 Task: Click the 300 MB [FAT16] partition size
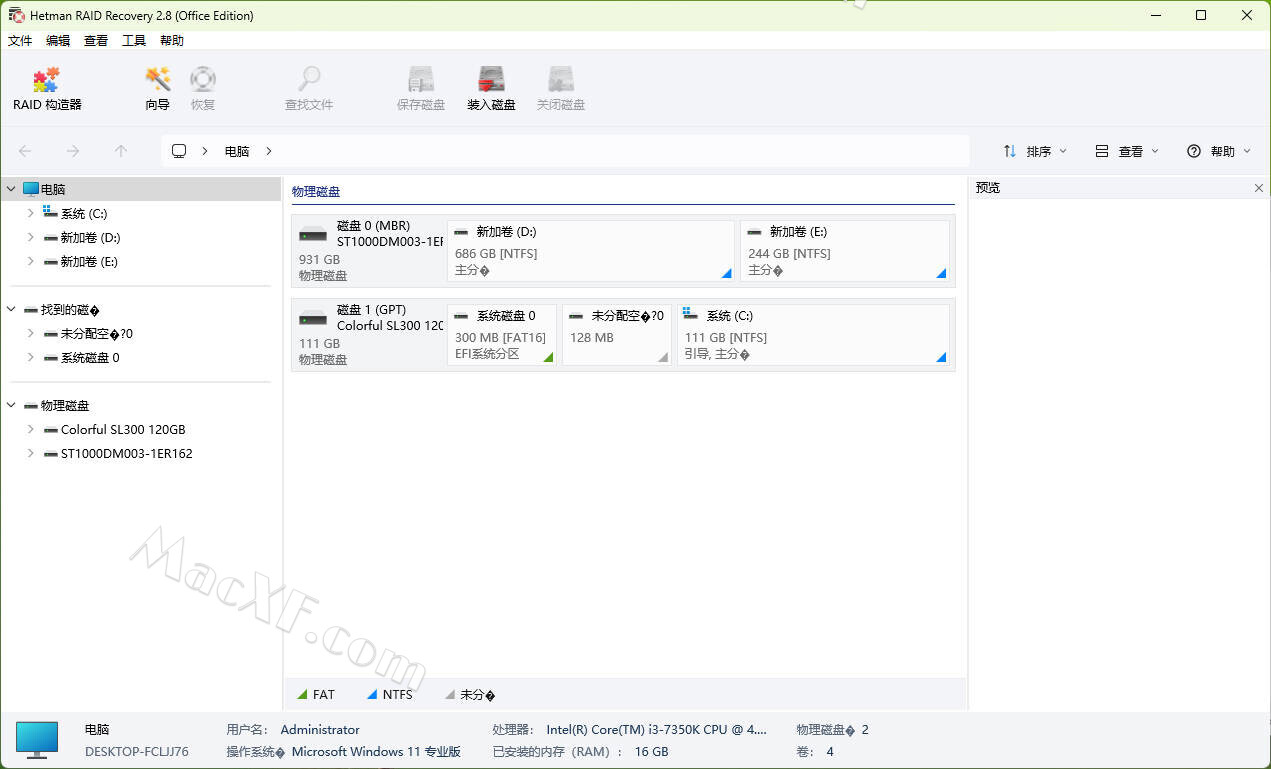coord(500,338)
